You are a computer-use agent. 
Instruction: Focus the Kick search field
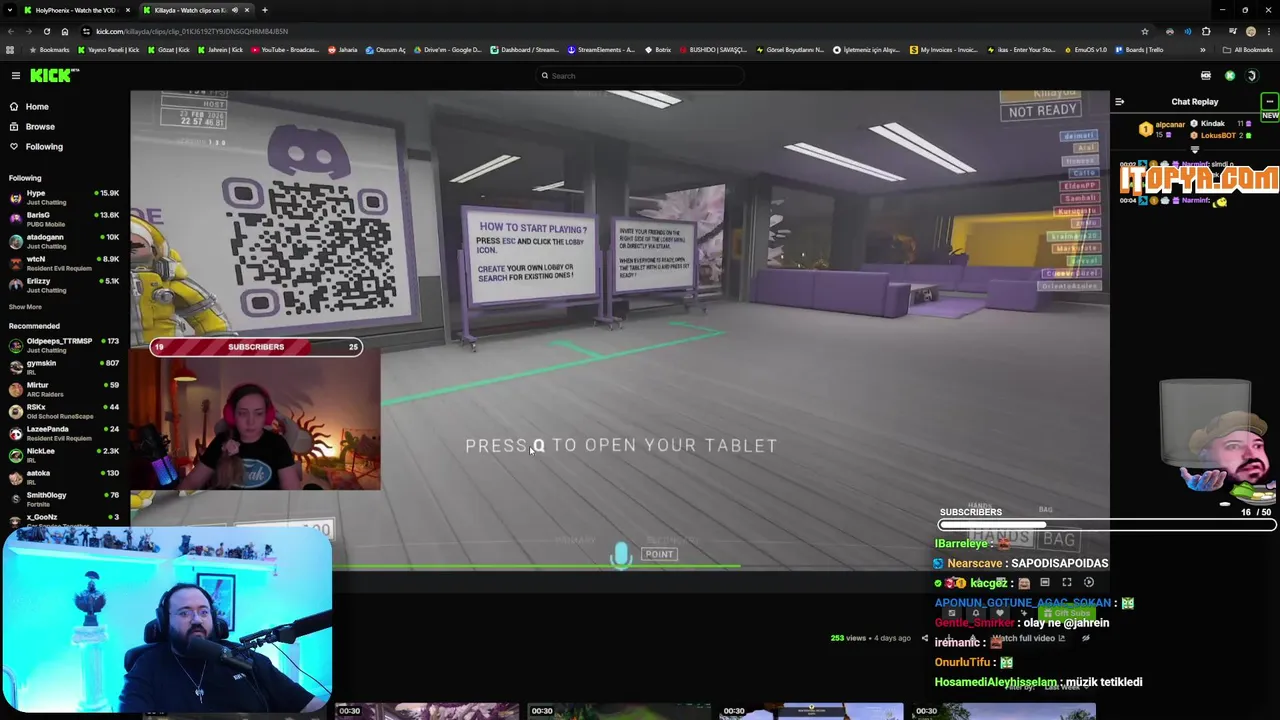tap(640, 76)
